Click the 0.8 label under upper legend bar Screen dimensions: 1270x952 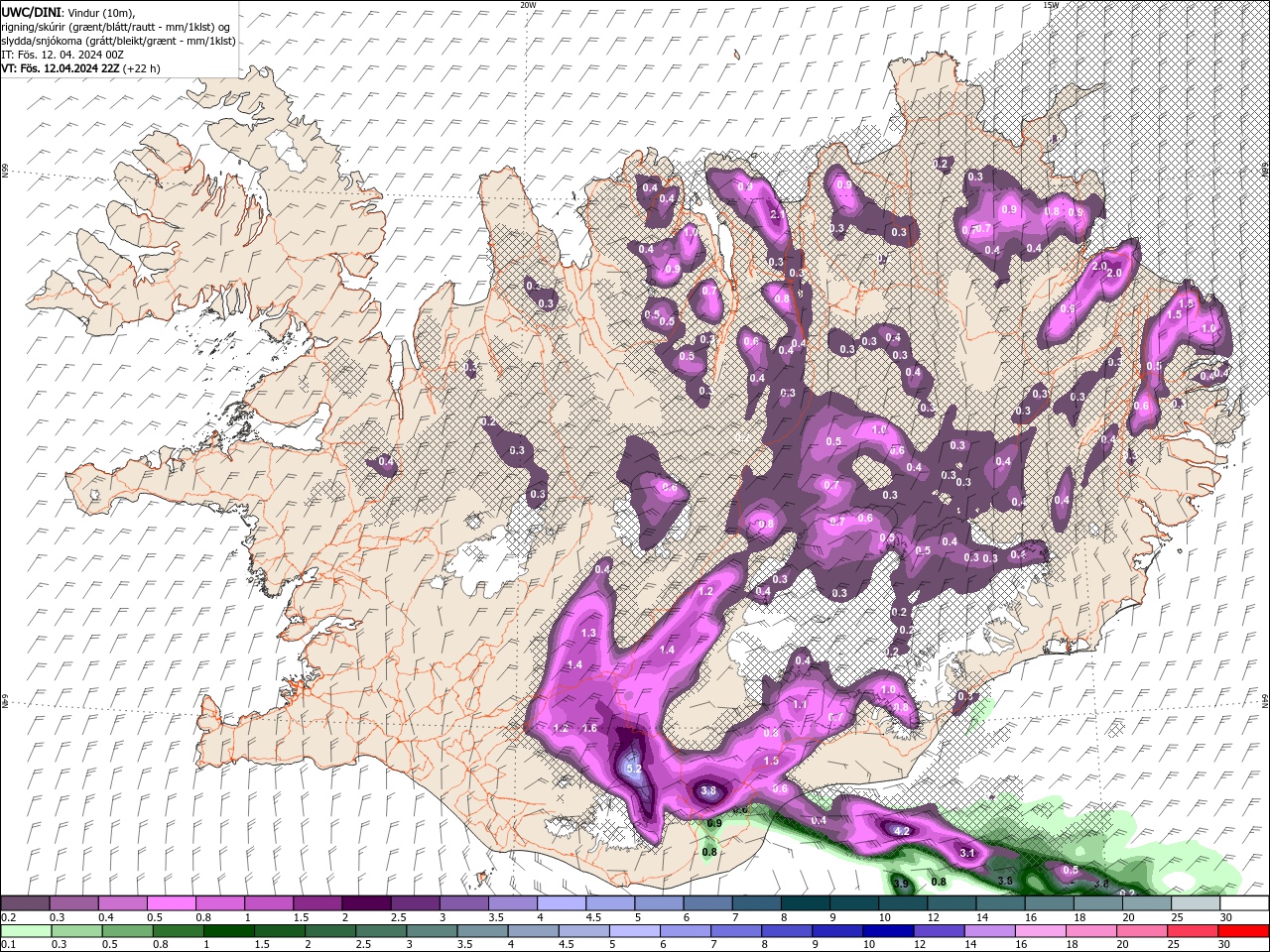click(x=203, y=917)
